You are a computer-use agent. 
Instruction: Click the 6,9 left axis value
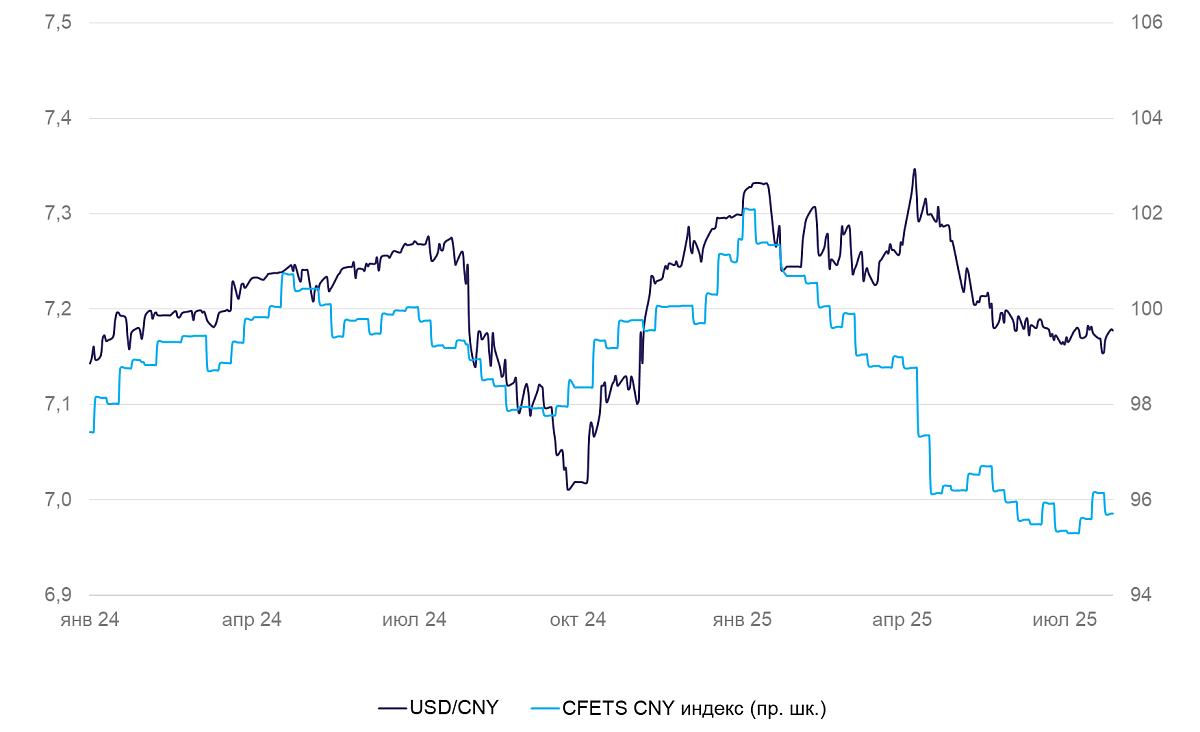point(58,595)
